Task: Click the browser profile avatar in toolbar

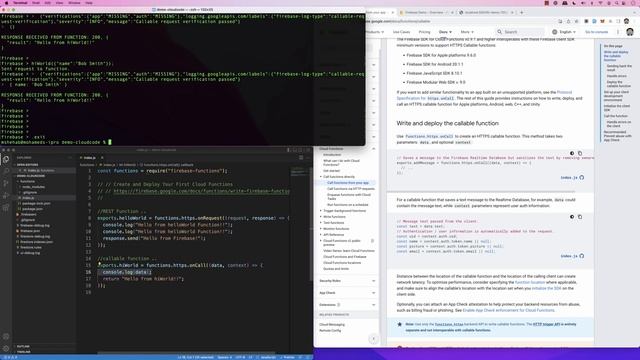Action: (x=627, y=21)
